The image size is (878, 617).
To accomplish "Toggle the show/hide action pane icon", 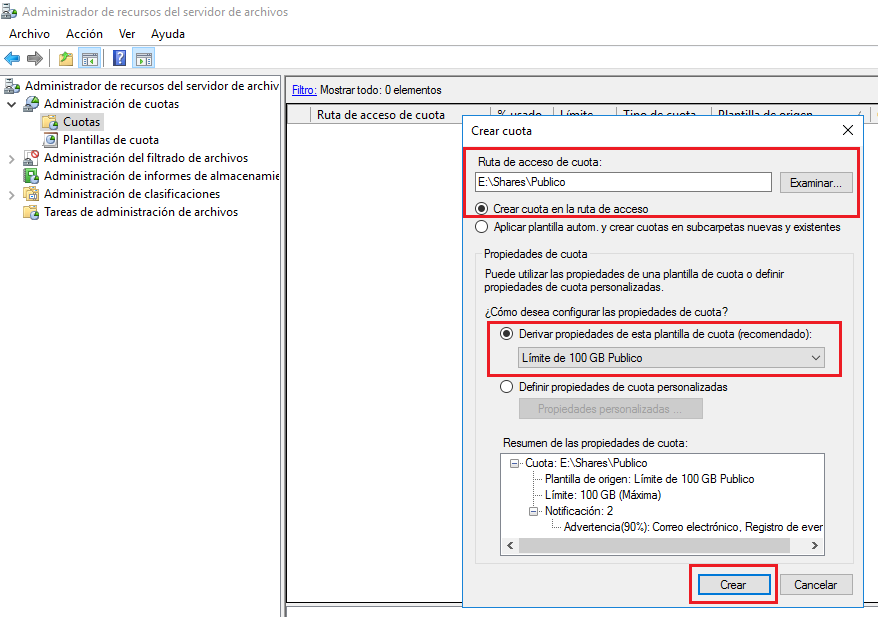I will pos(144,58).
